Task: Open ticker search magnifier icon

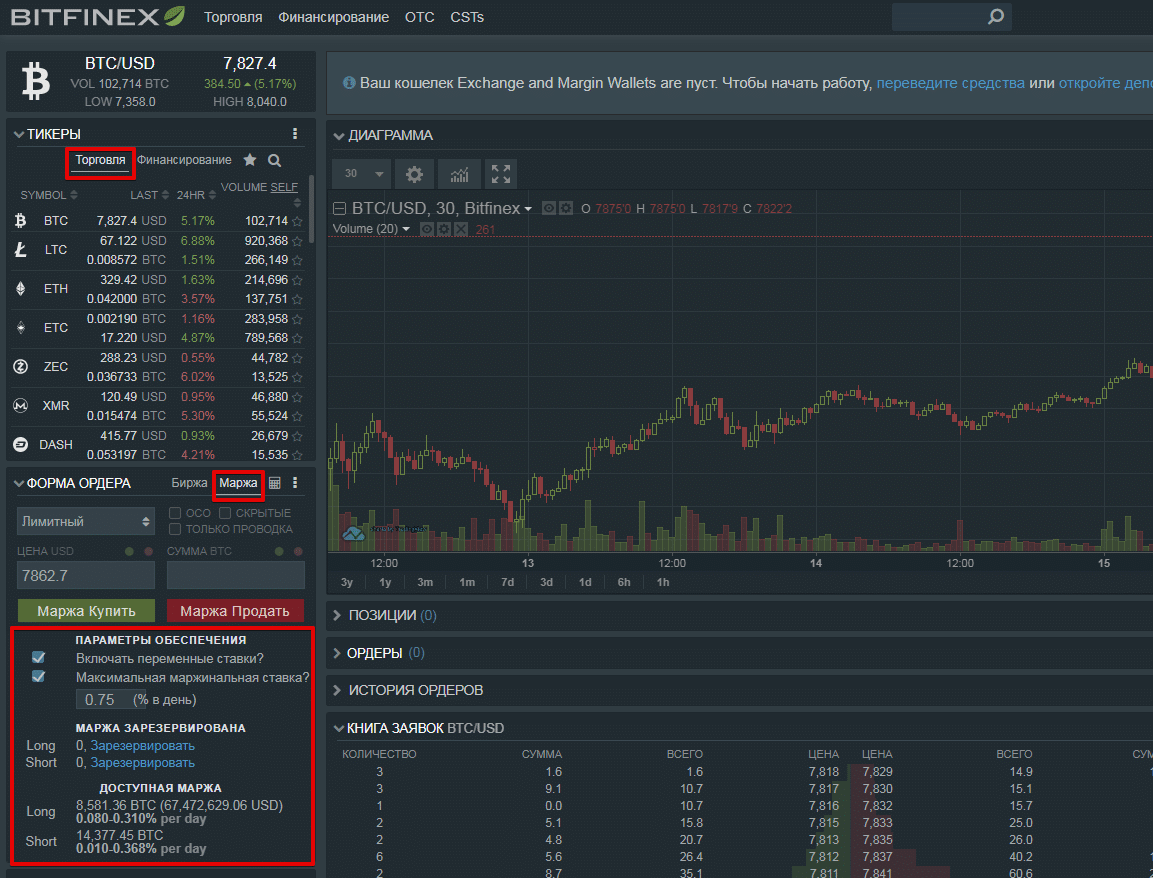Action: coord(274,160)
